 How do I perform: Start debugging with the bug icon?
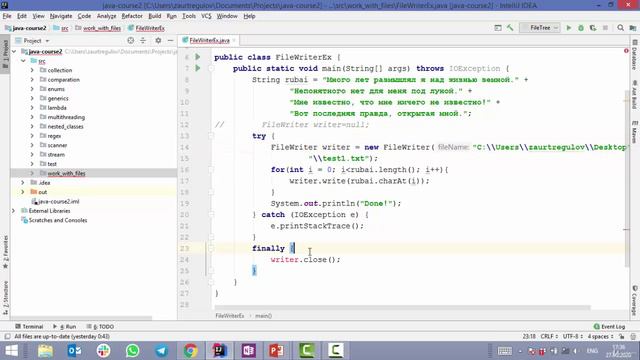click(581, 28)
